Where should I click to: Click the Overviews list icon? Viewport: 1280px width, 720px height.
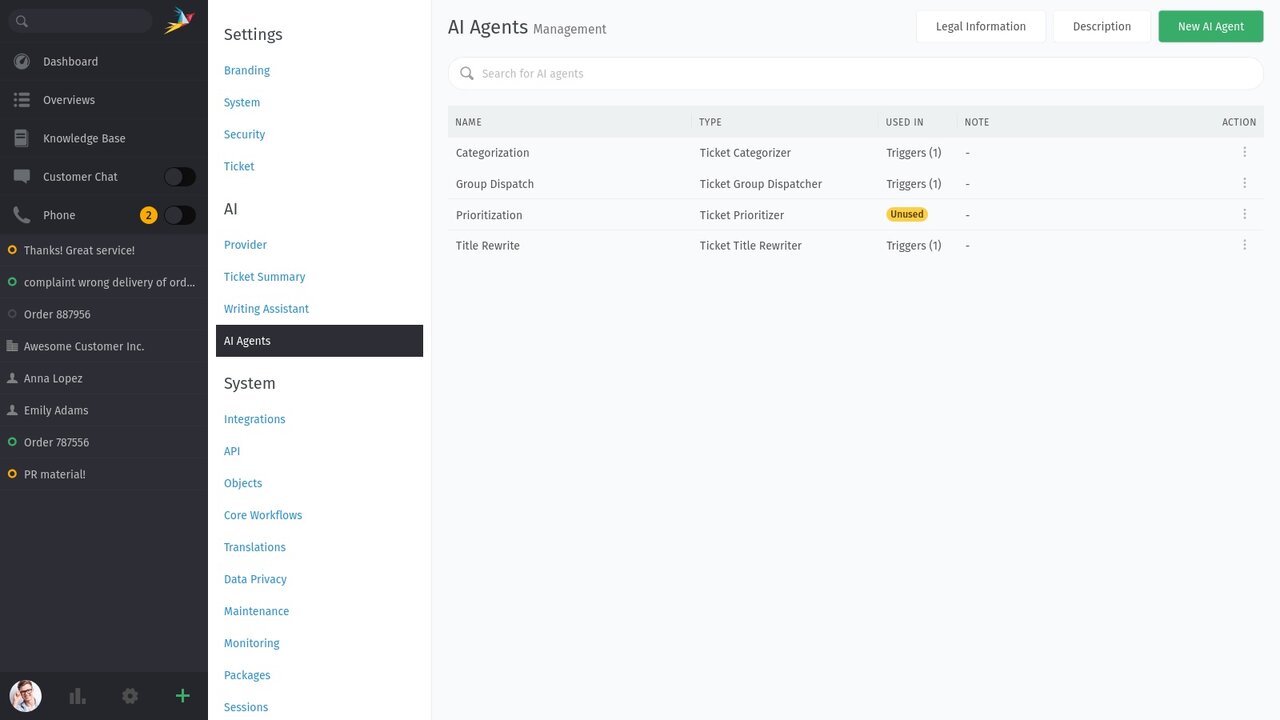coord(22,100)
